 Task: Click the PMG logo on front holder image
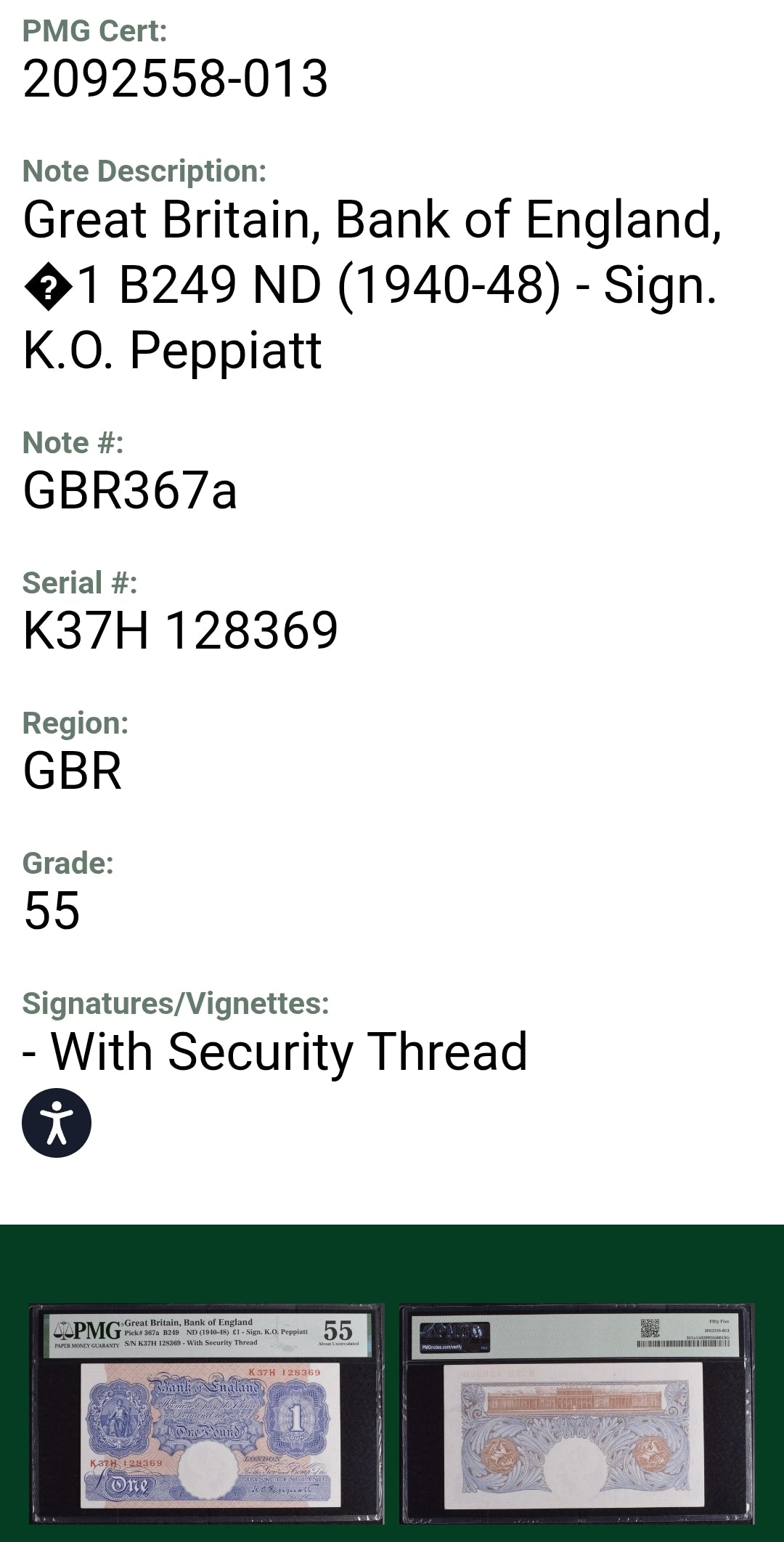click(x=87, y=1332)
